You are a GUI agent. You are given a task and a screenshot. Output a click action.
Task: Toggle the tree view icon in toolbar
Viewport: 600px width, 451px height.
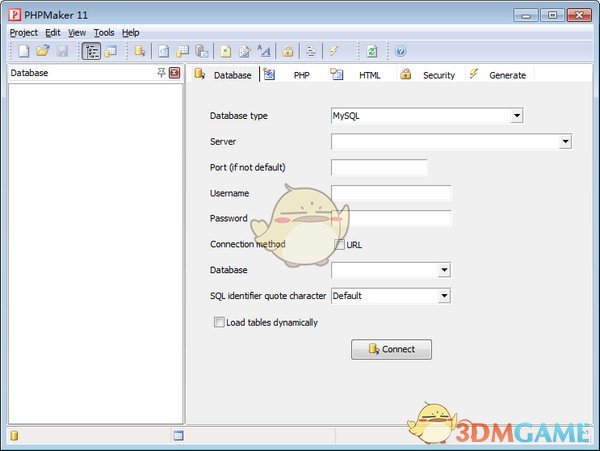tap(91, 51)
